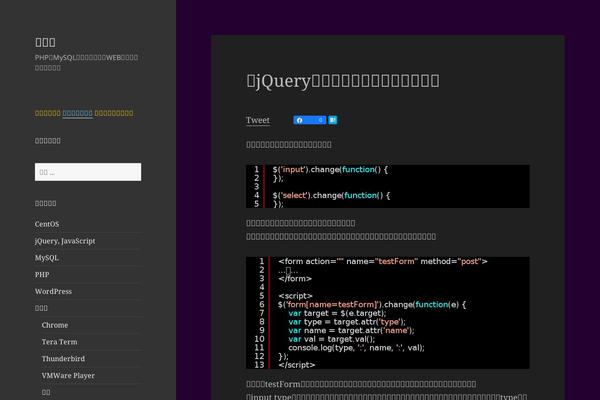600x400 pixels.
Task: Click the form[name=testForm] change handler line
Action: 372,305
